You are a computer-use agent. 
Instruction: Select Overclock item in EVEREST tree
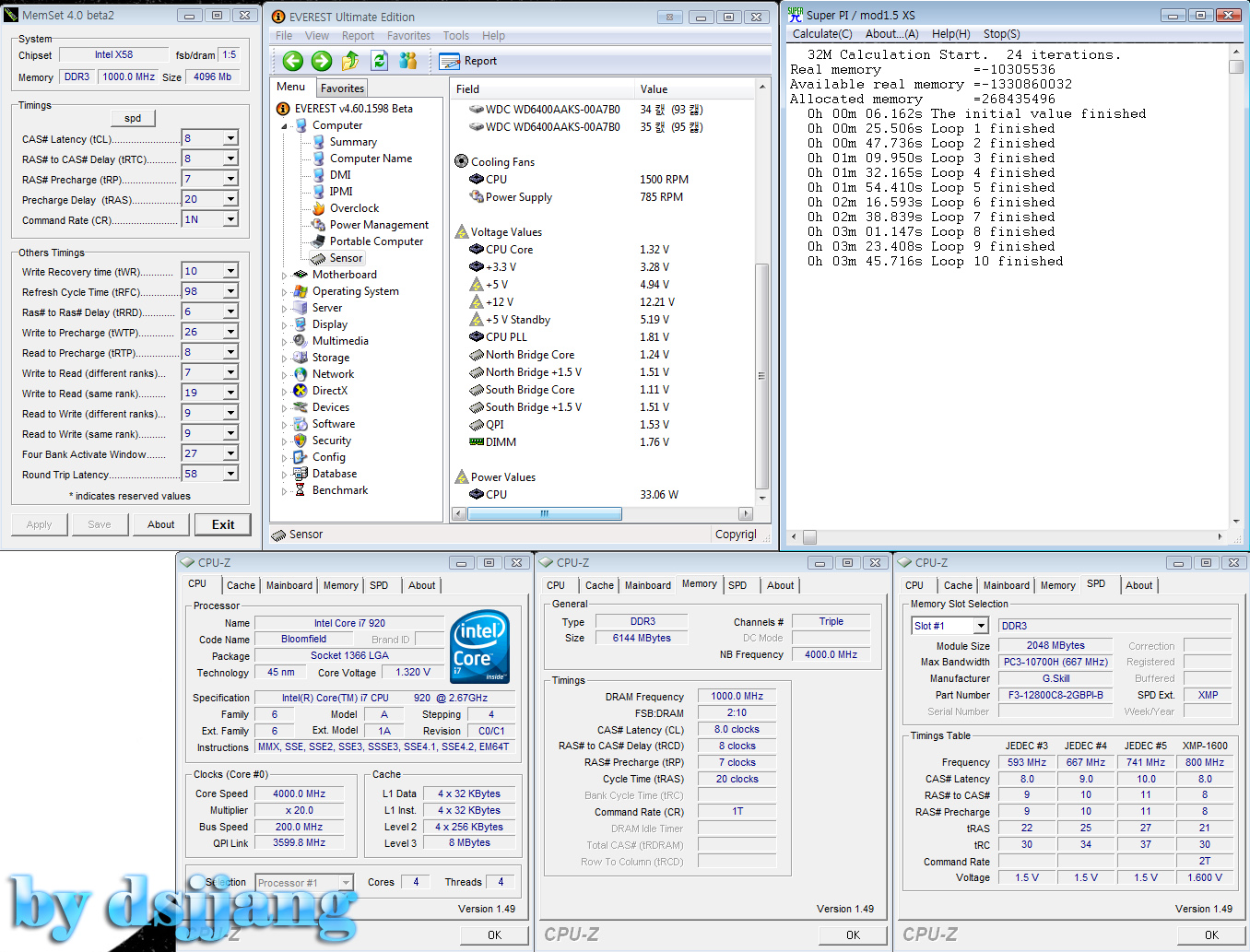[x=355, y=208]
